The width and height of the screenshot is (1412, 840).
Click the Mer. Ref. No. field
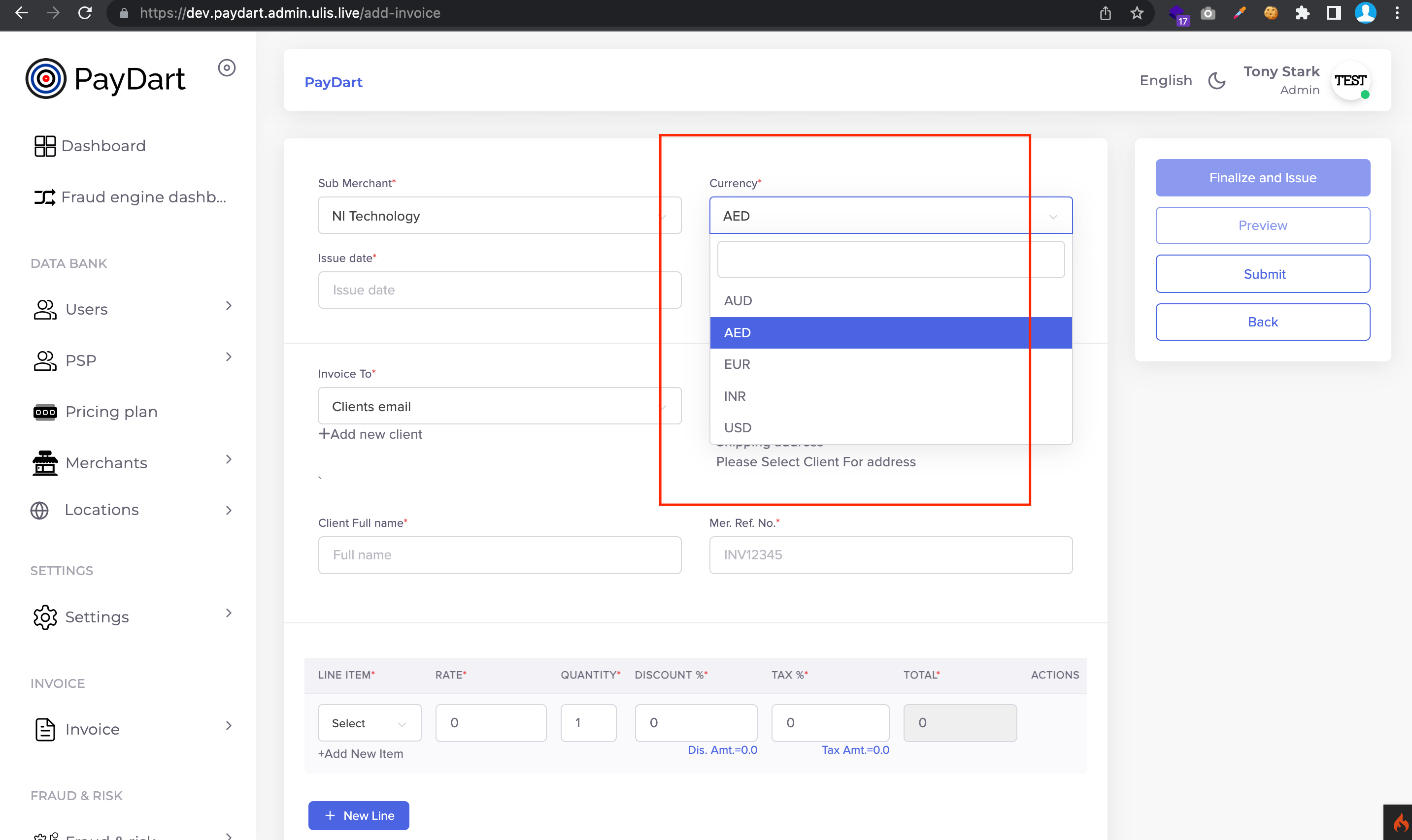(x=891, y=555)
